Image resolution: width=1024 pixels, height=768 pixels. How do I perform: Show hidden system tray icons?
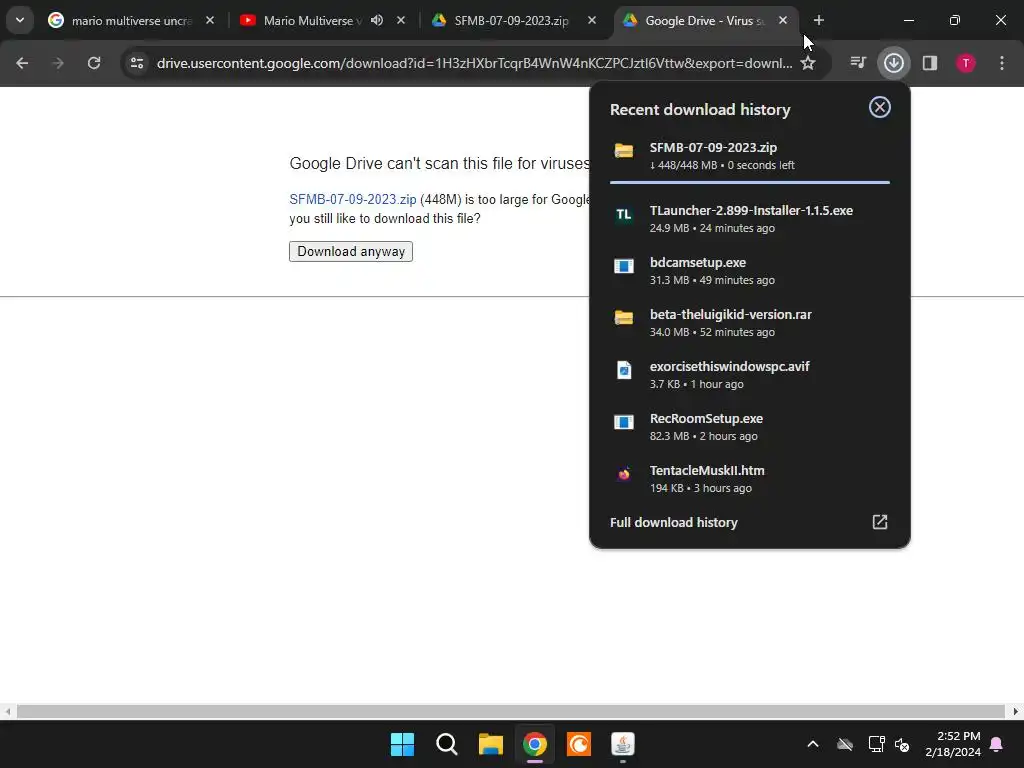tap(812, 744)
